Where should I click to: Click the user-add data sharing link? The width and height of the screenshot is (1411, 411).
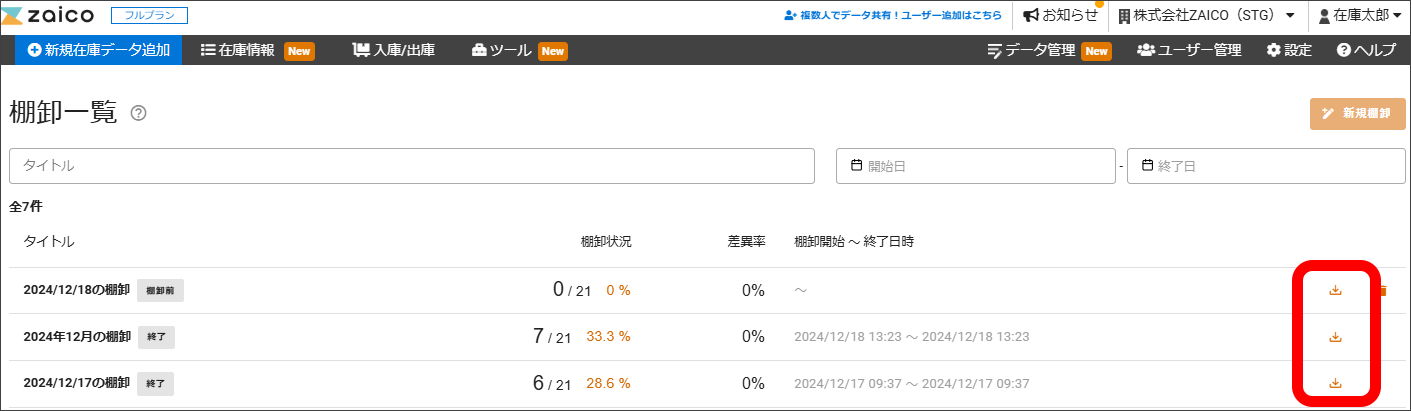(x=893, y=16)
